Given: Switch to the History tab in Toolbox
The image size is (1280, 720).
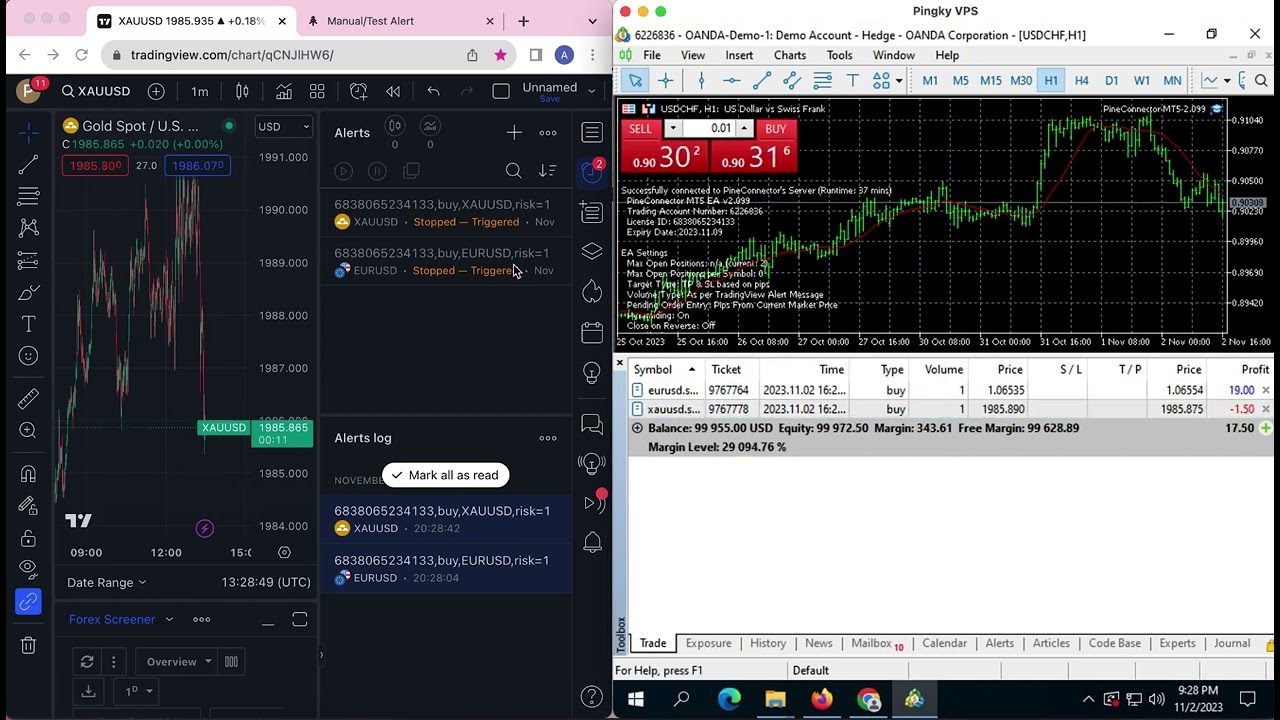Looking at the screenshot, I should (768, 643).
